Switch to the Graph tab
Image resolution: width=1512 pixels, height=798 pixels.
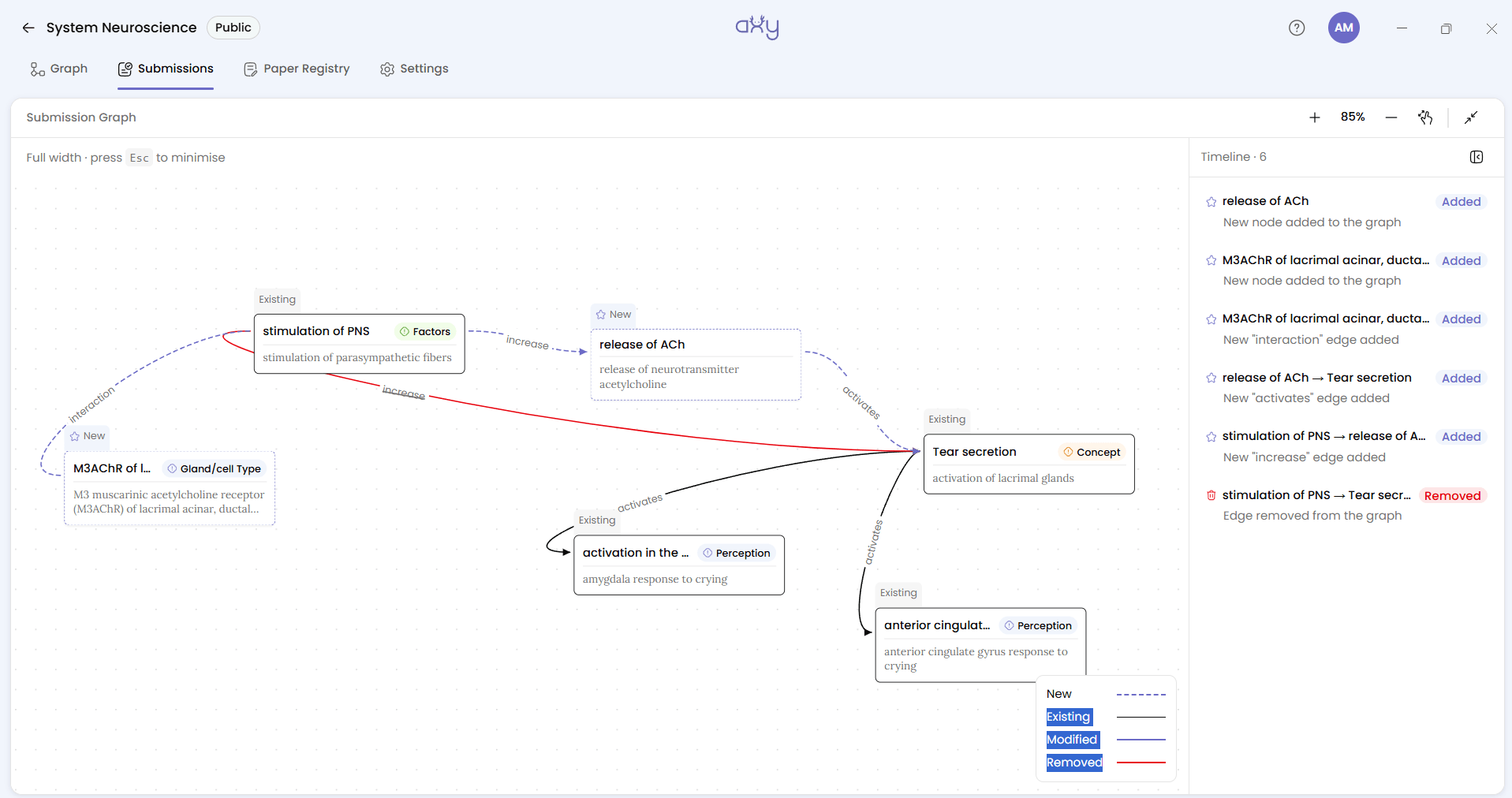pyautogui.click(x=59, y=69)
